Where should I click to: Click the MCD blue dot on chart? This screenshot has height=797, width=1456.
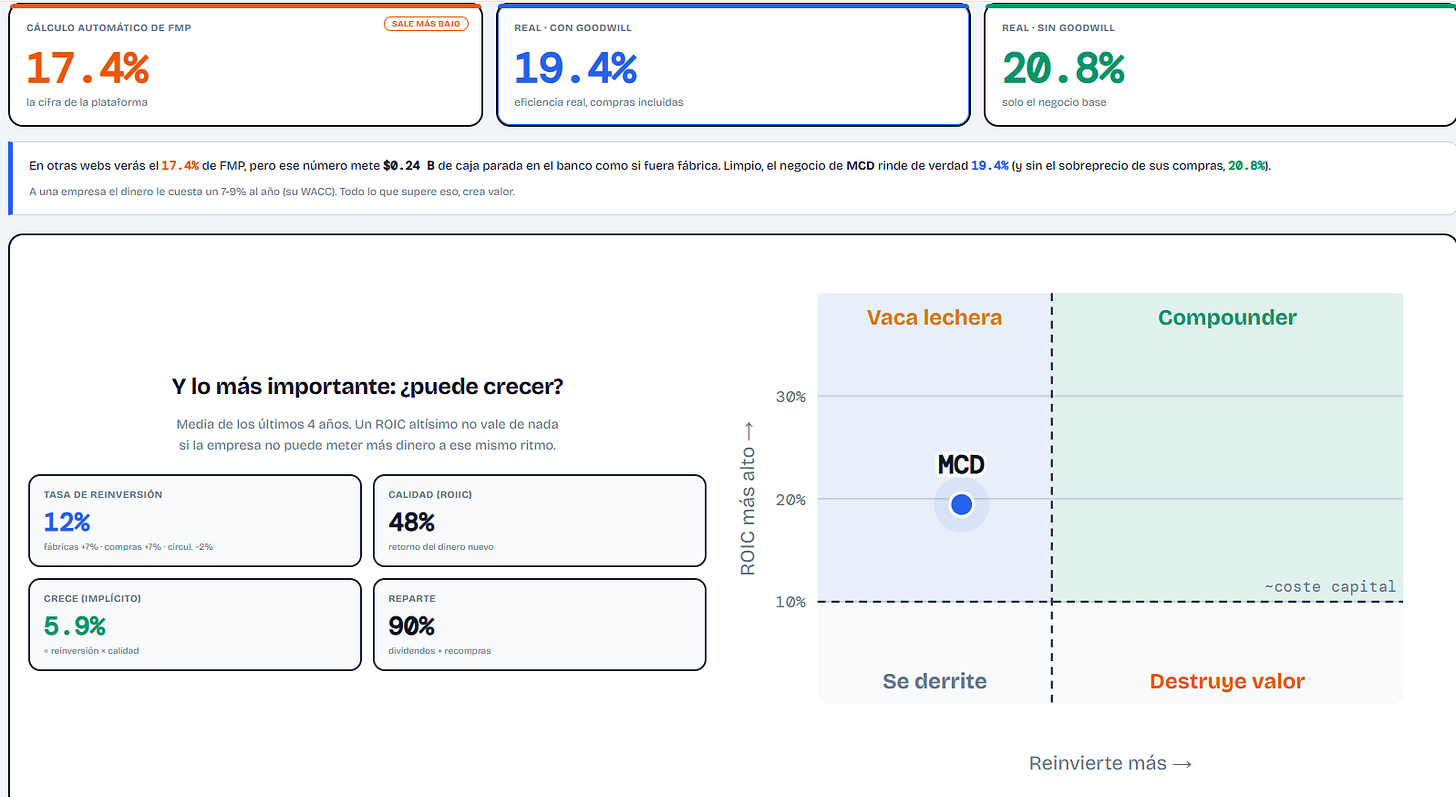(x=961, y=505)
